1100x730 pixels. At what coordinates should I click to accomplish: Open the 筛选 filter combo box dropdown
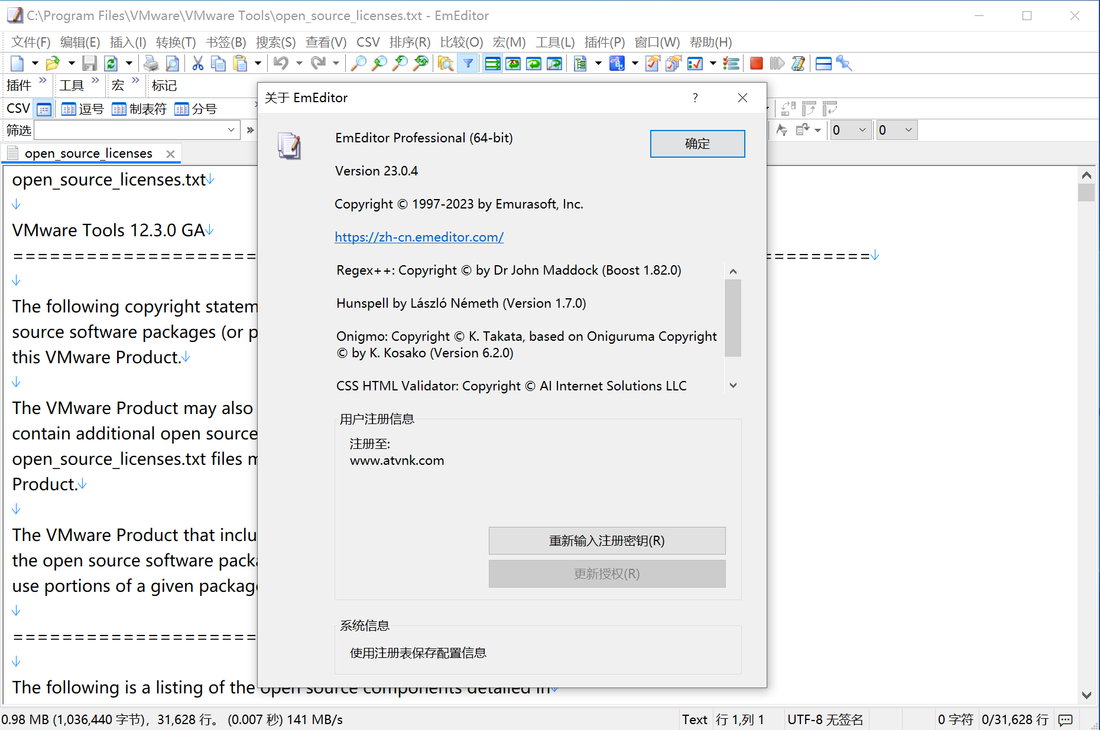pos(231,130)
